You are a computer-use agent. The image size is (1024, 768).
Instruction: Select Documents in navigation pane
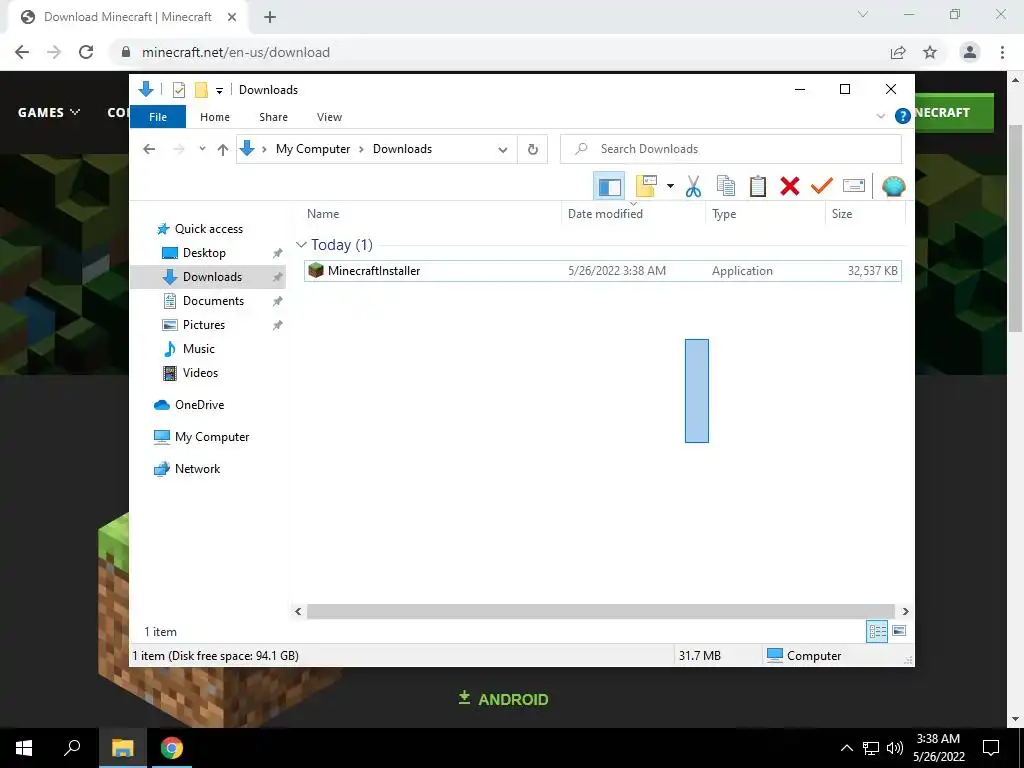point(213,300)
